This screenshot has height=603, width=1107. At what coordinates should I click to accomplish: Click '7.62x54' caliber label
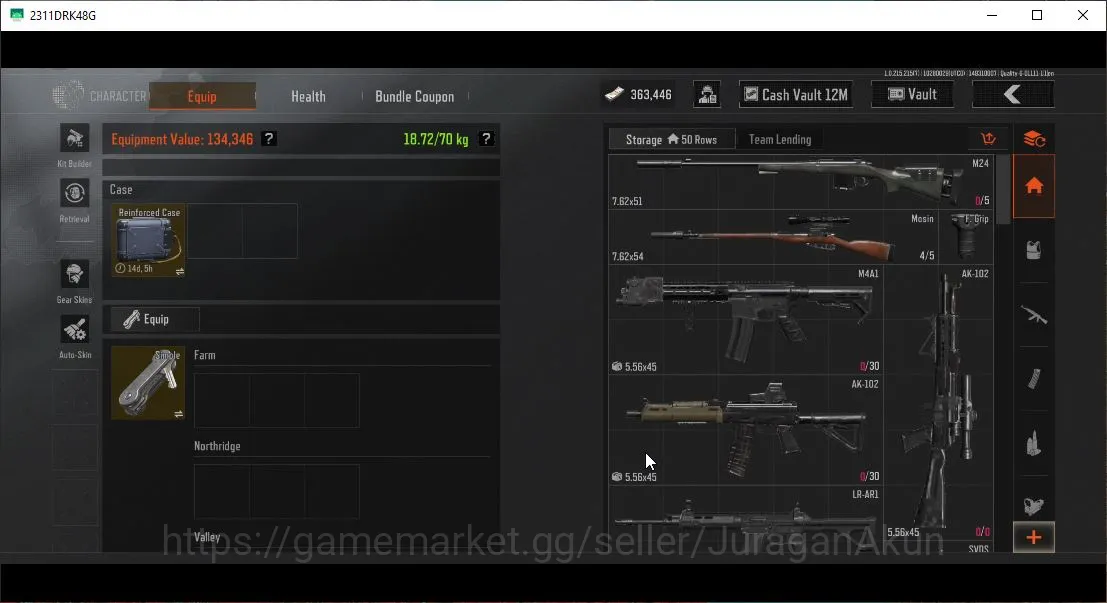(x=628, y=256)
